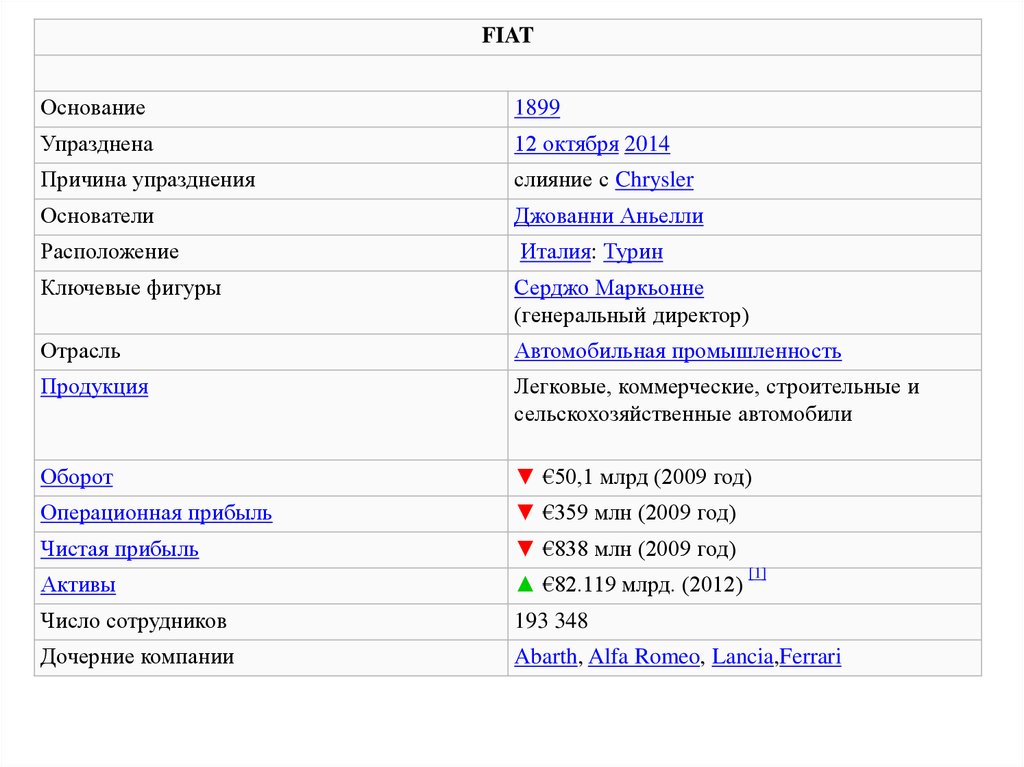Viewport: 1024px width, 767px height.
Task: Open the Alfa Romeo subsidiary link
Action: tap(644, 657)
